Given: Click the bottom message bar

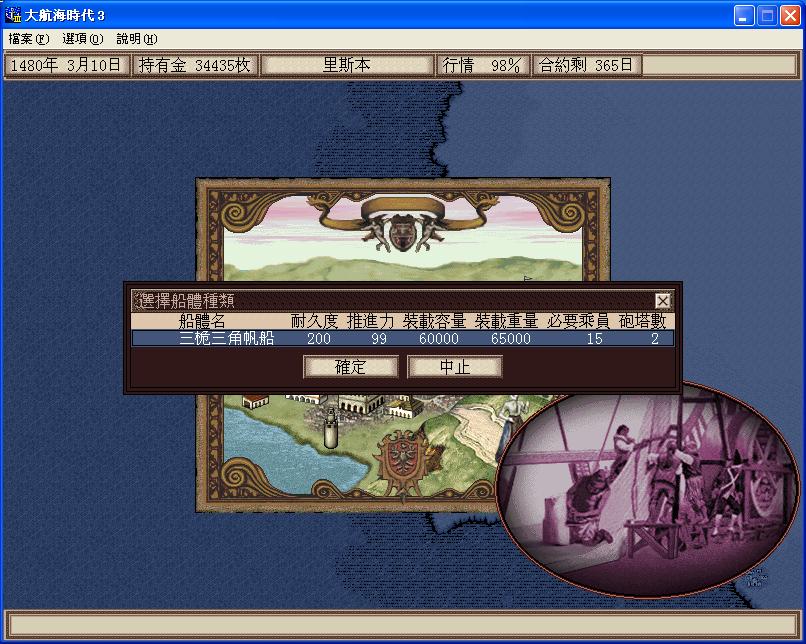Looking at the screenshot, I should pyautogui.click(x=403, y=624).
